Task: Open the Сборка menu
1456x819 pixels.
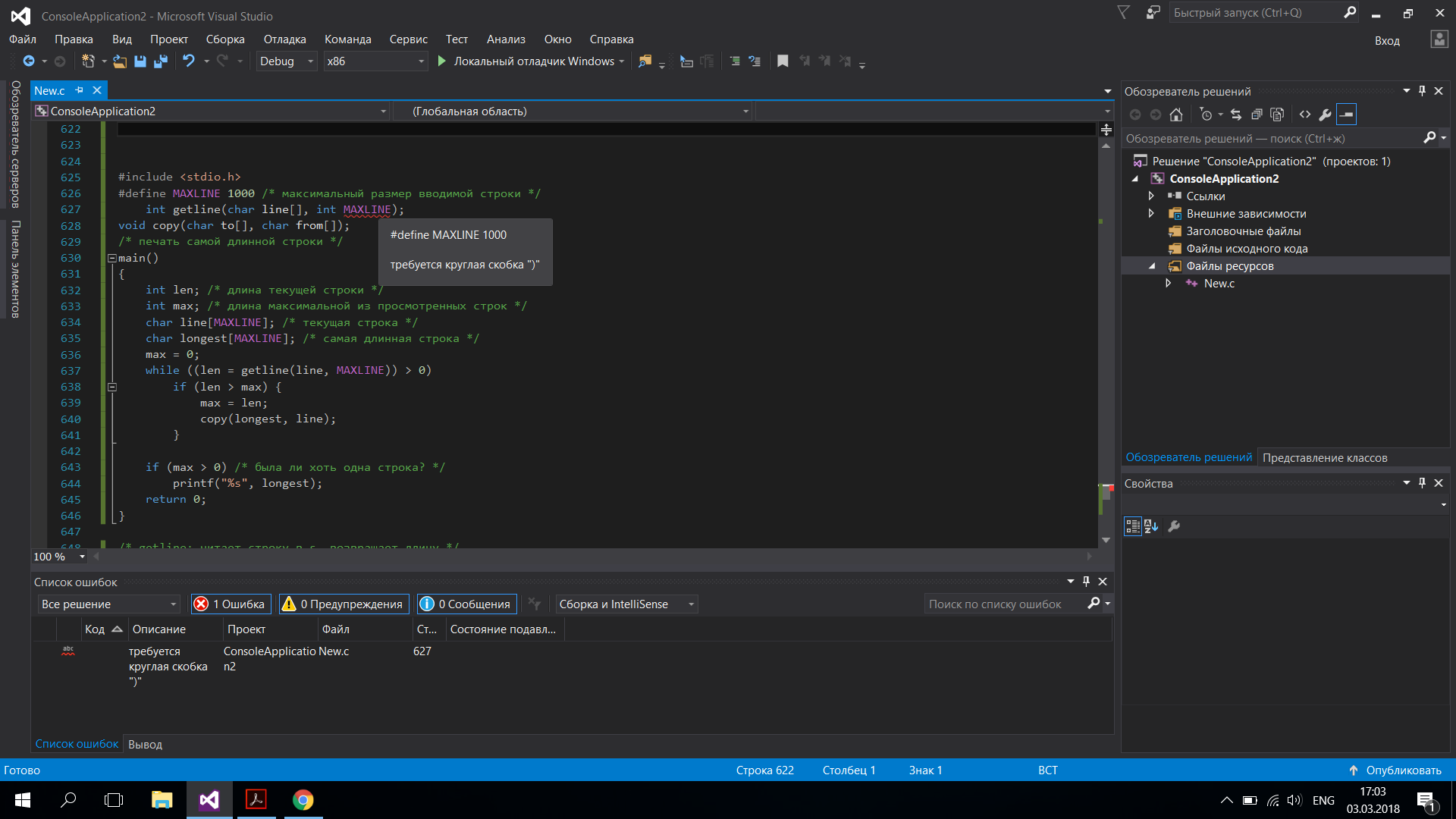Action: (225, 39)
